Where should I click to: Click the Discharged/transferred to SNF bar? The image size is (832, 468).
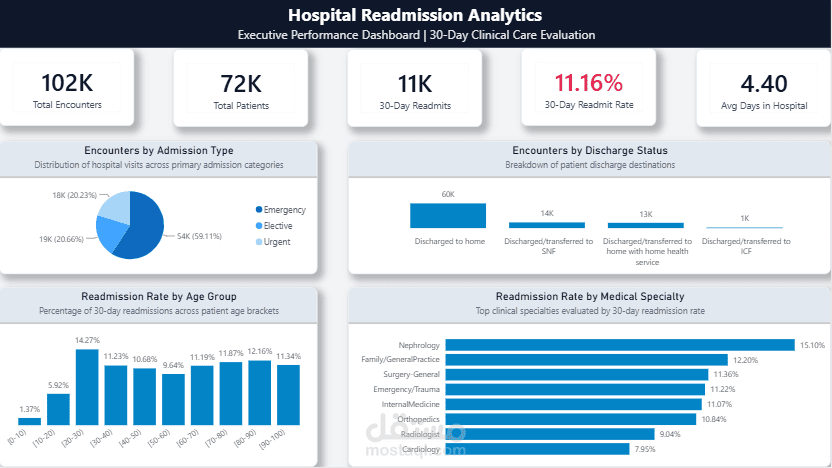547,225
